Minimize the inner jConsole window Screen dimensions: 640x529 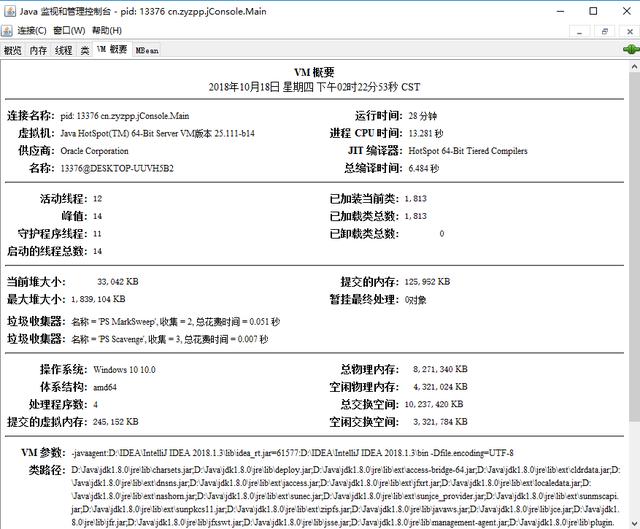pyautogui.click(x=579, y=31)
